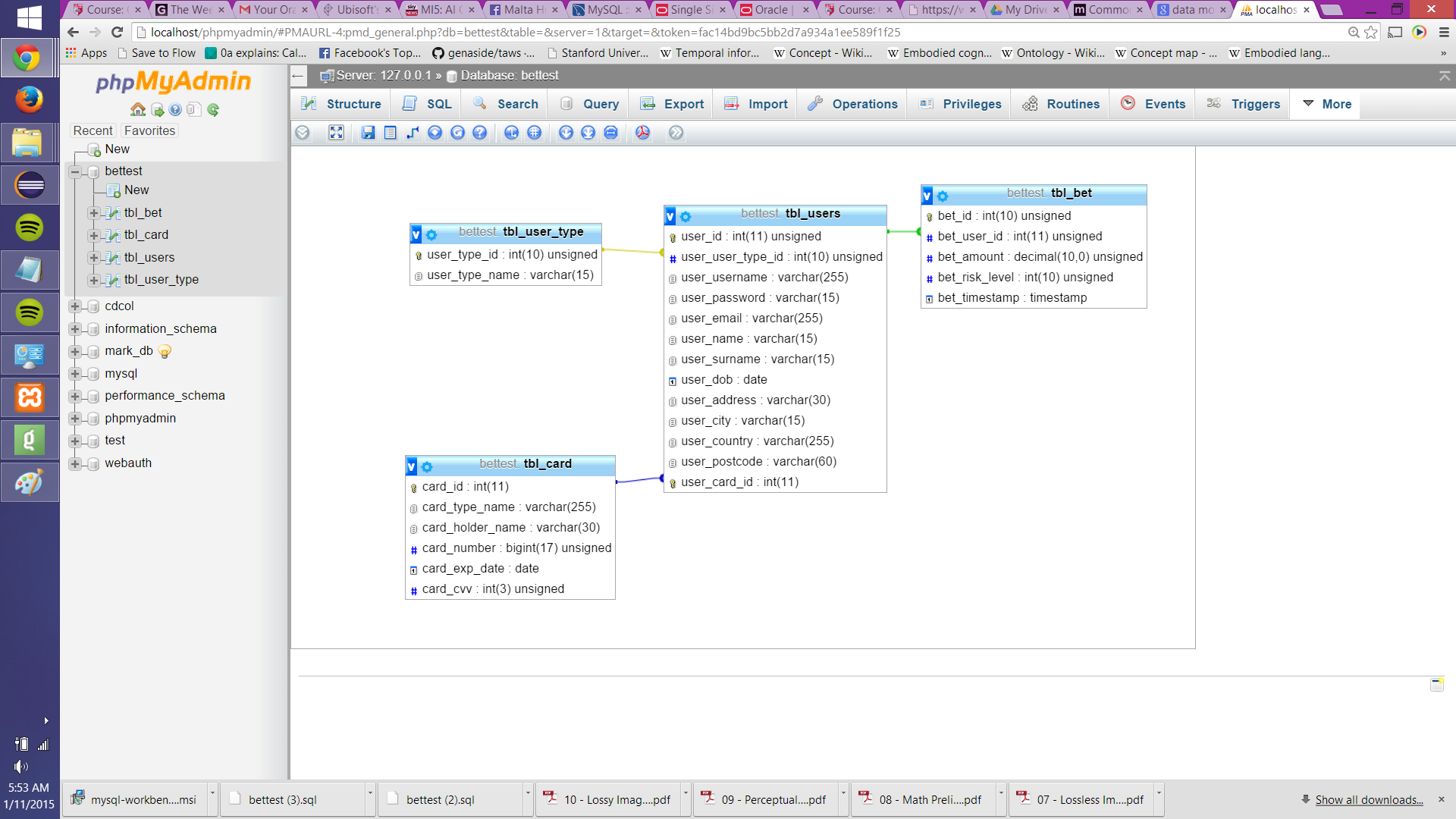This screenshot has width=1456, height=819.
Task: Click the create relation icon
Action: (413, 133)
